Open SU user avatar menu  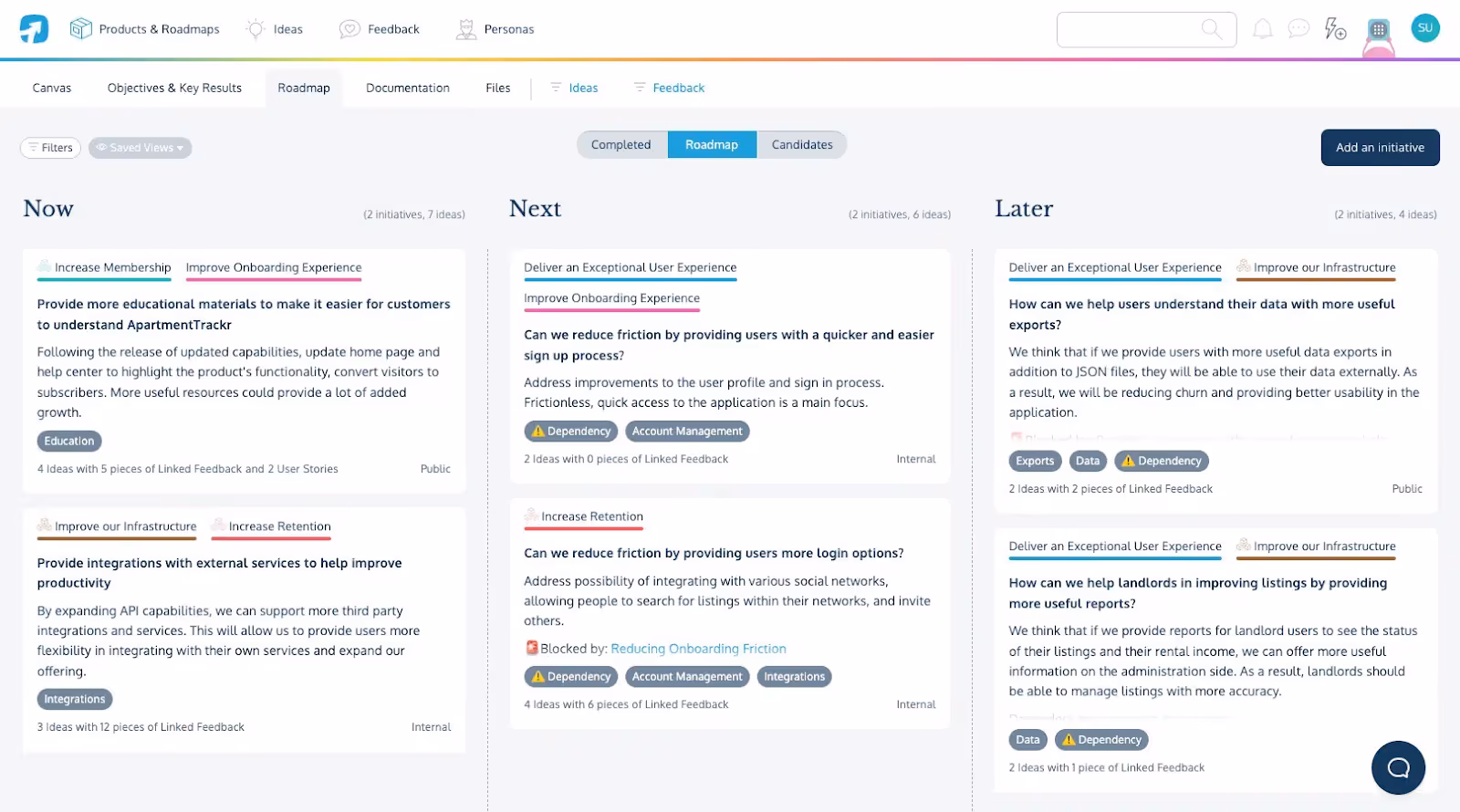pyautogui.click(x=1425, y=28)
